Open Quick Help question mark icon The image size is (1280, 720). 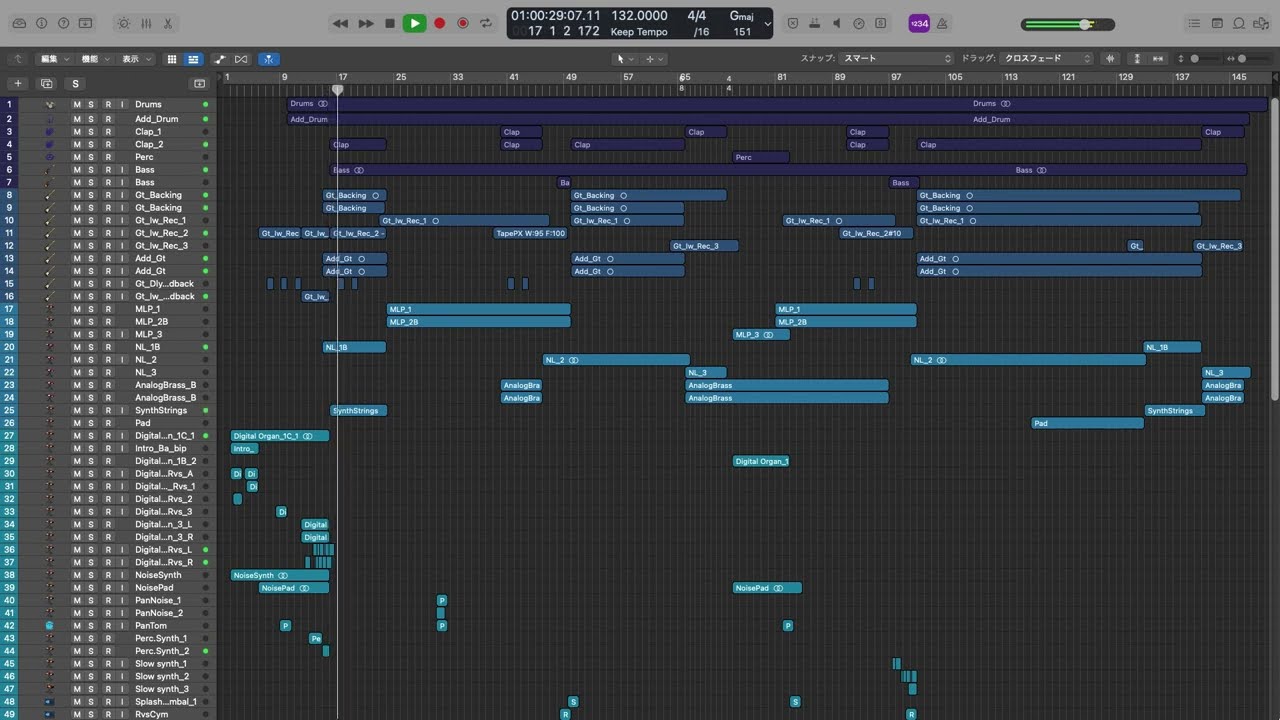click(x=64, y=23)
